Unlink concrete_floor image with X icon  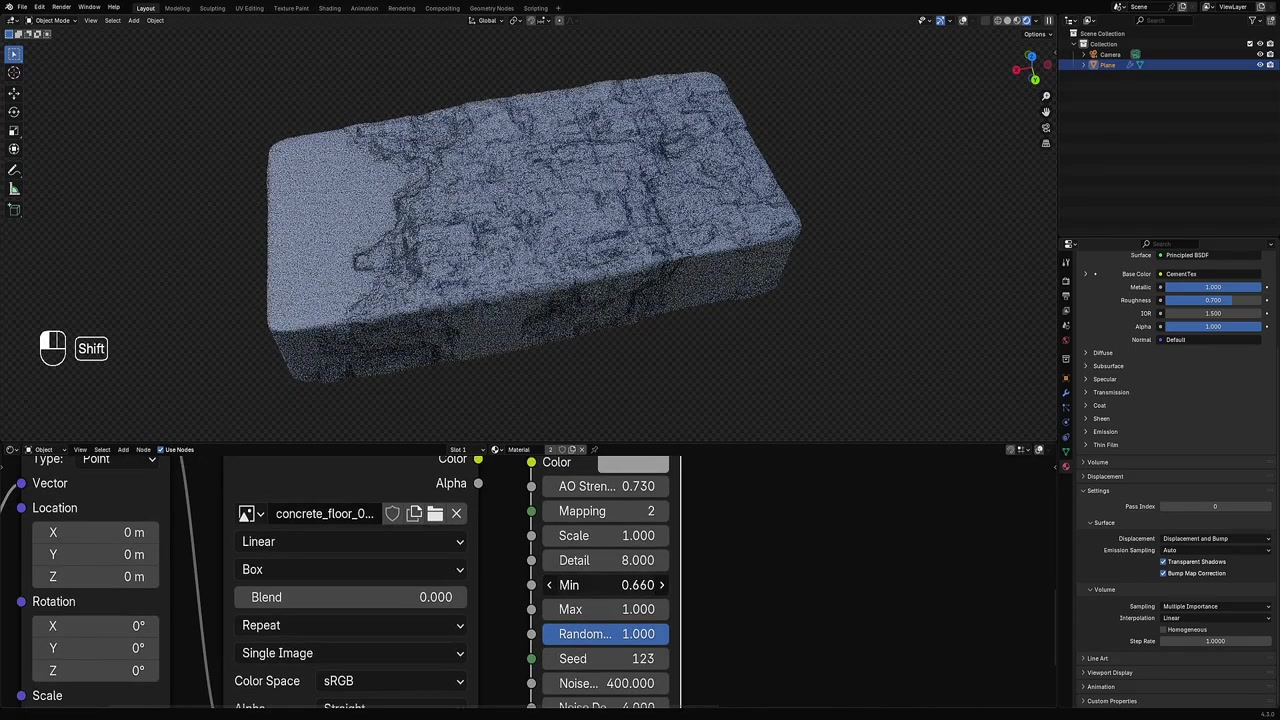456,514
